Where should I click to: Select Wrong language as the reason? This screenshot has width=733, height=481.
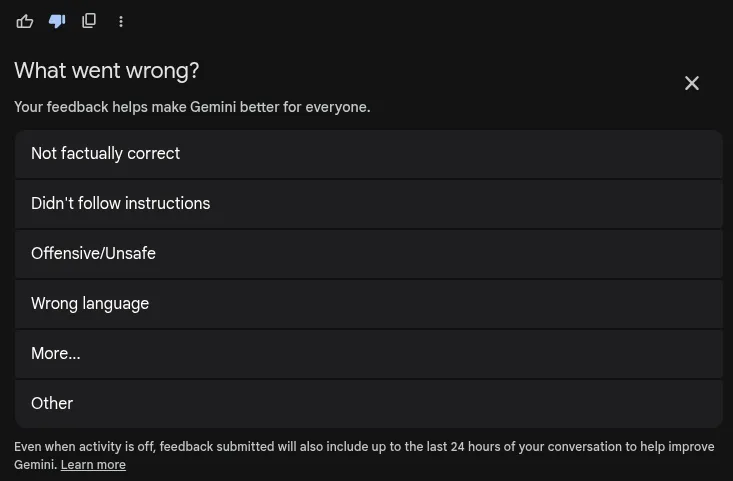point(368,304)
